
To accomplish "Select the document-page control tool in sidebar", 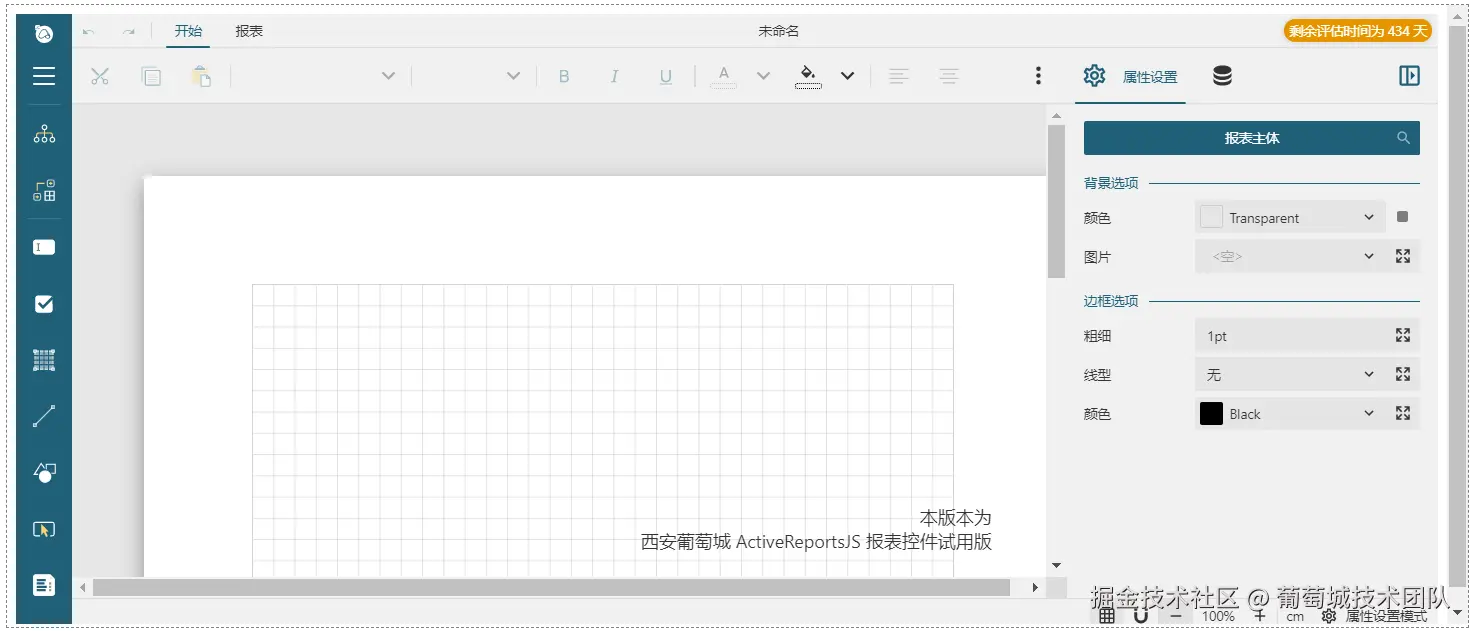I will pos(44,585).
